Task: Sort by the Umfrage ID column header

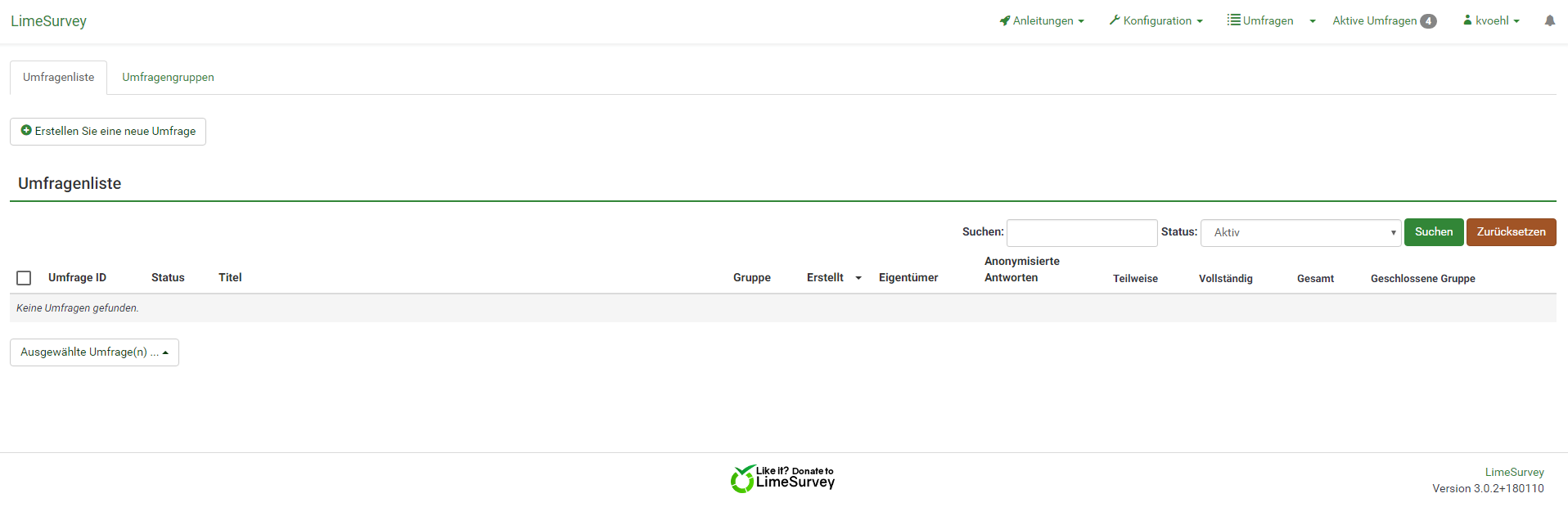Action: 77,278
